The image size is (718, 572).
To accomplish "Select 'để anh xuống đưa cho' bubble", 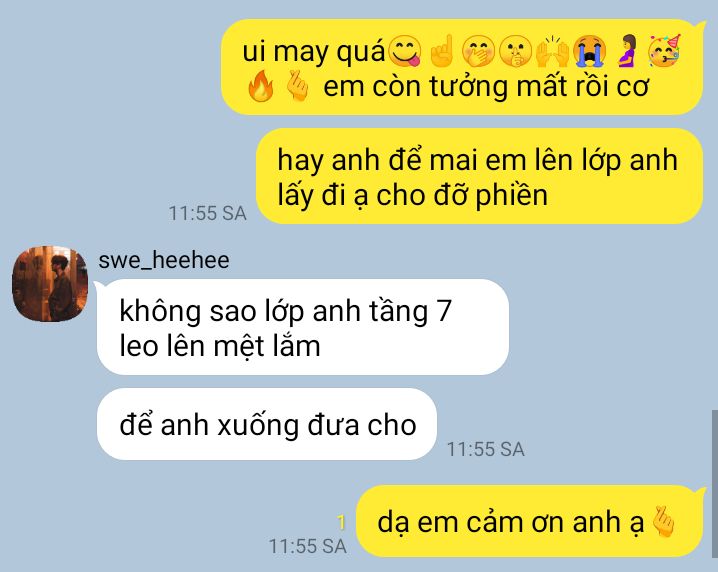I will (267, 424).
